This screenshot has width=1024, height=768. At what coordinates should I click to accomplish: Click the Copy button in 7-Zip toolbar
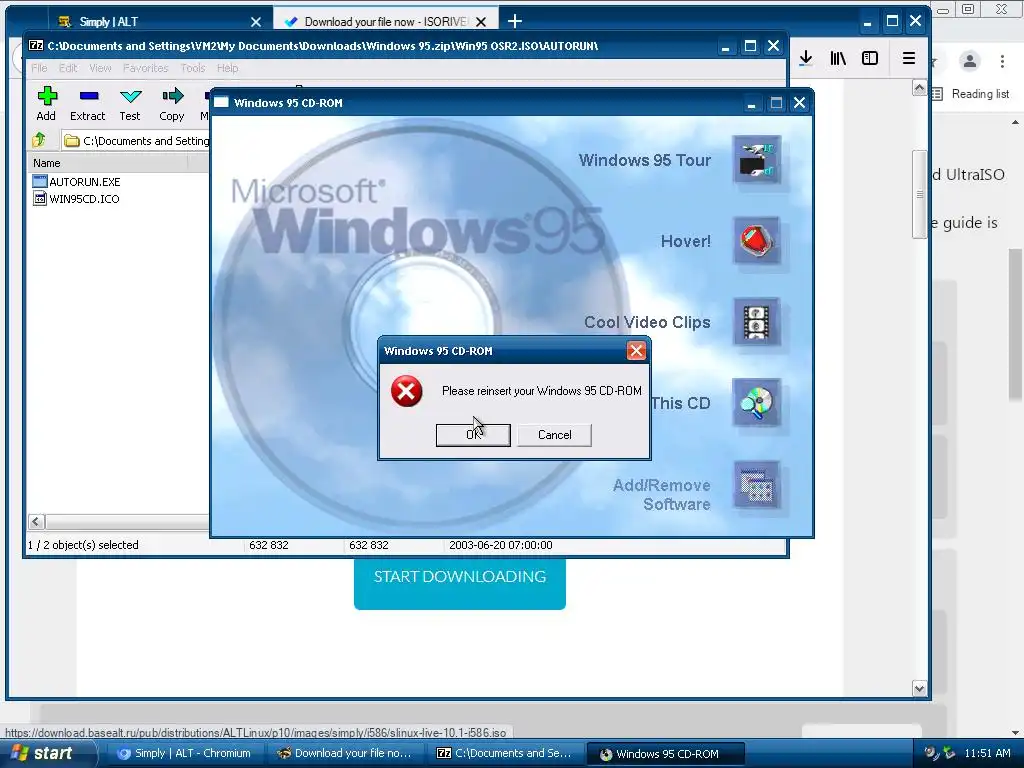(172, 104)
